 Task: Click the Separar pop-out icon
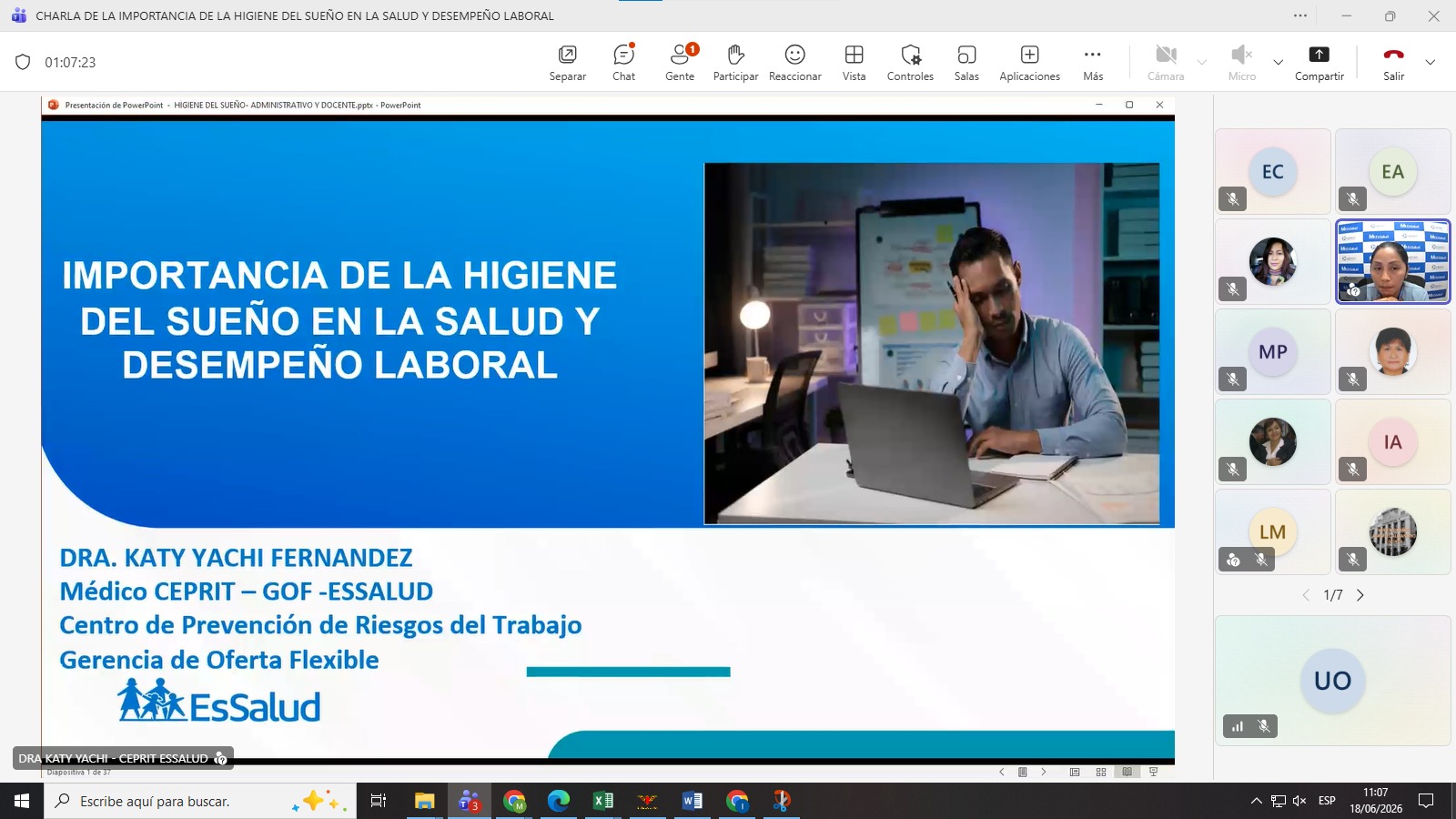[x=567, y=55]
